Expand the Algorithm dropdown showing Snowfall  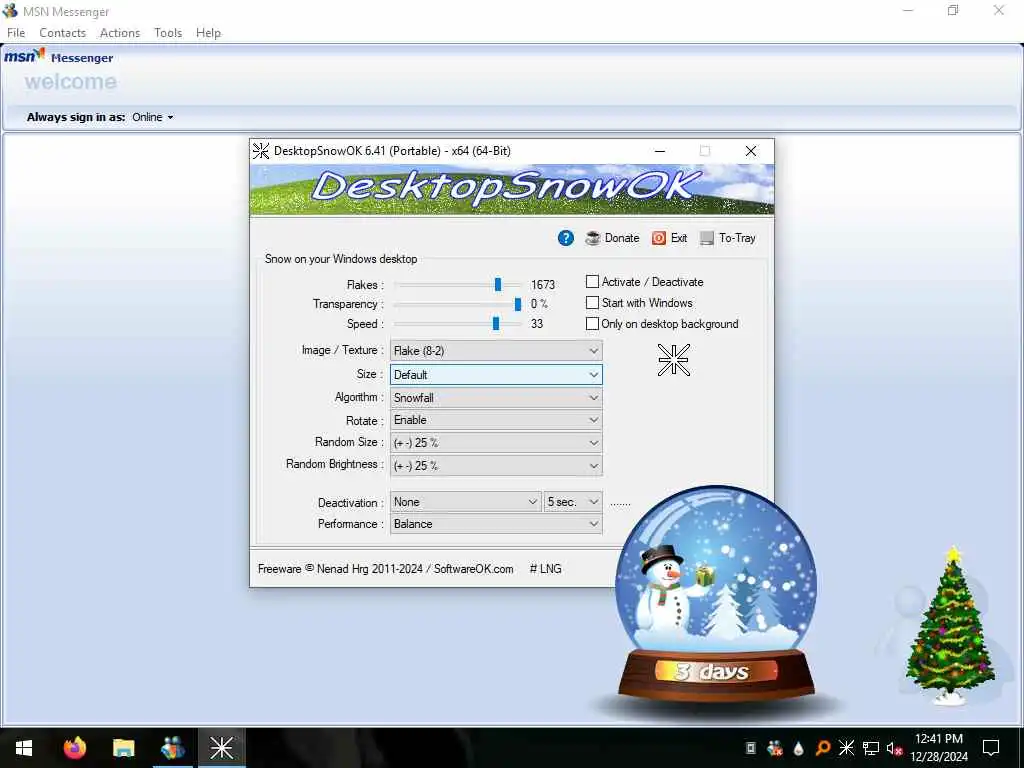tap(496, 398)
